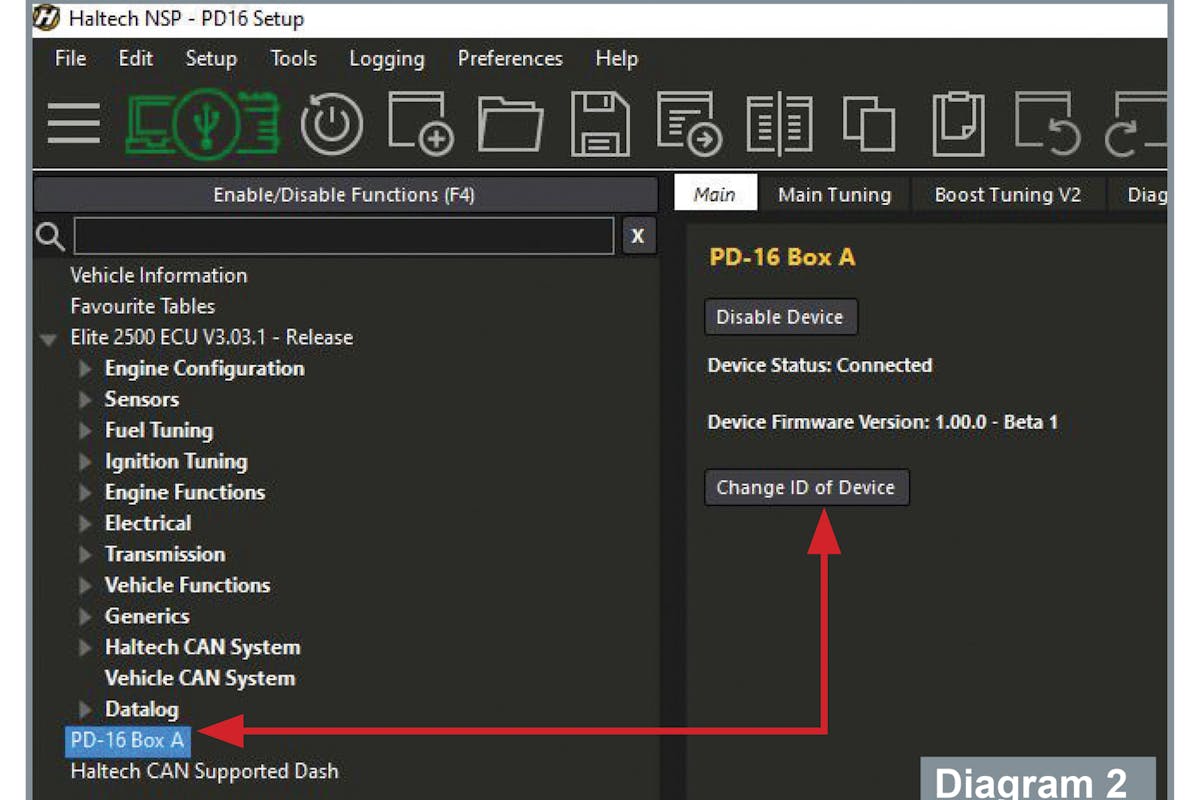Click the open folder icon

[x=510, y=126]
